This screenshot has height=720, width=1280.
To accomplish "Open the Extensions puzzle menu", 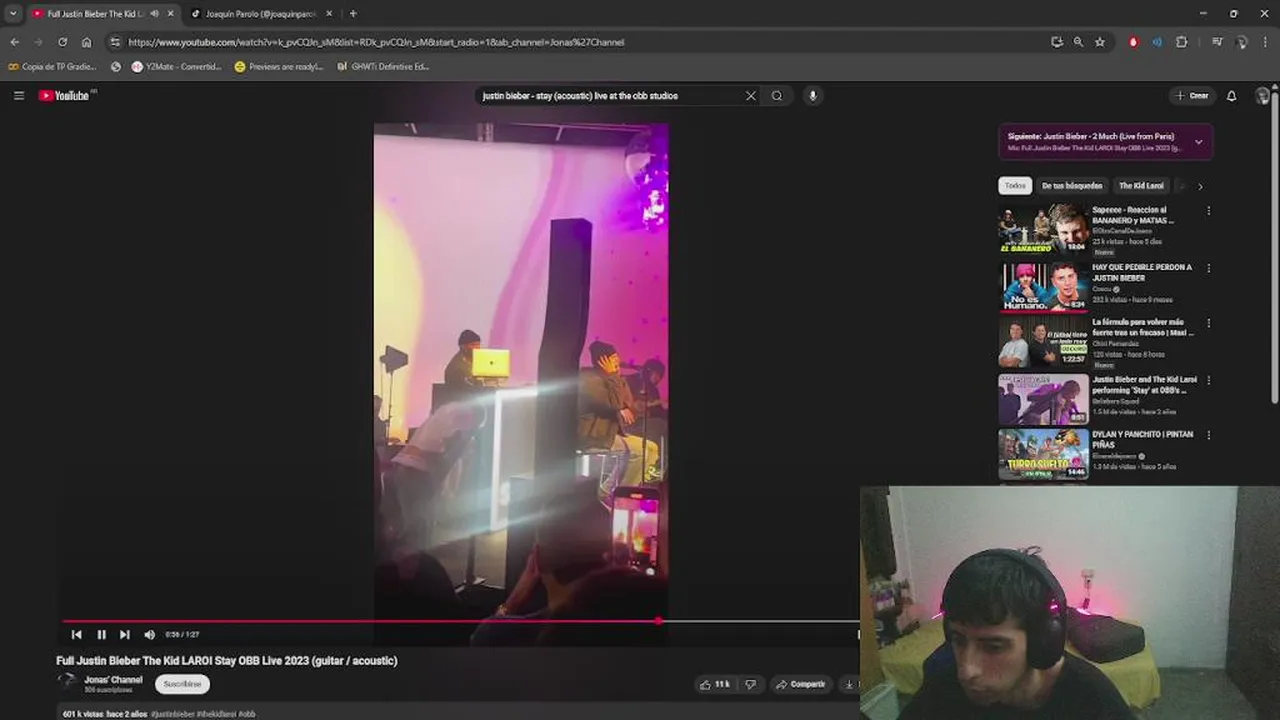I will point(1182,42).
